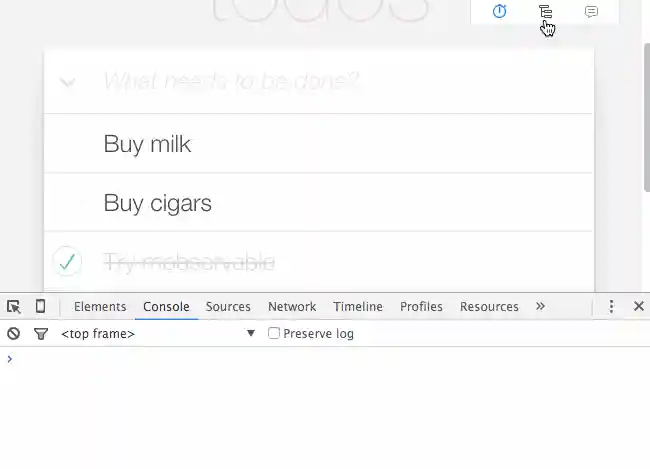Switch to the Network tab
The height and width of the screenshot is (469, 650).
pyautogui.click(x=292, y=306)
